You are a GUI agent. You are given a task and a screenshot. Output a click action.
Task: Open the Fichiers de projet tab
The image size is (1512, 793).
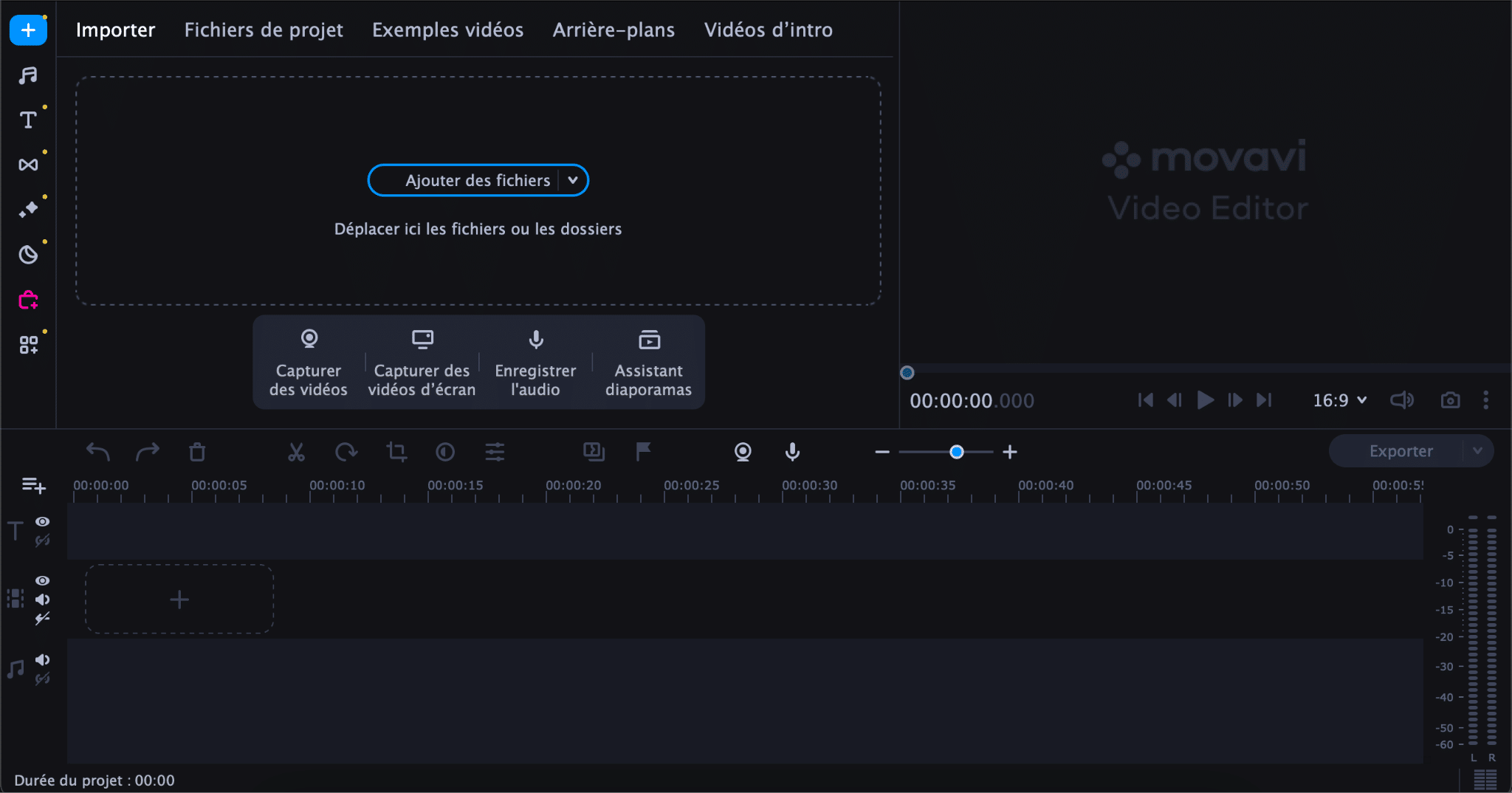pyautogui.click(x=264, y=30)
